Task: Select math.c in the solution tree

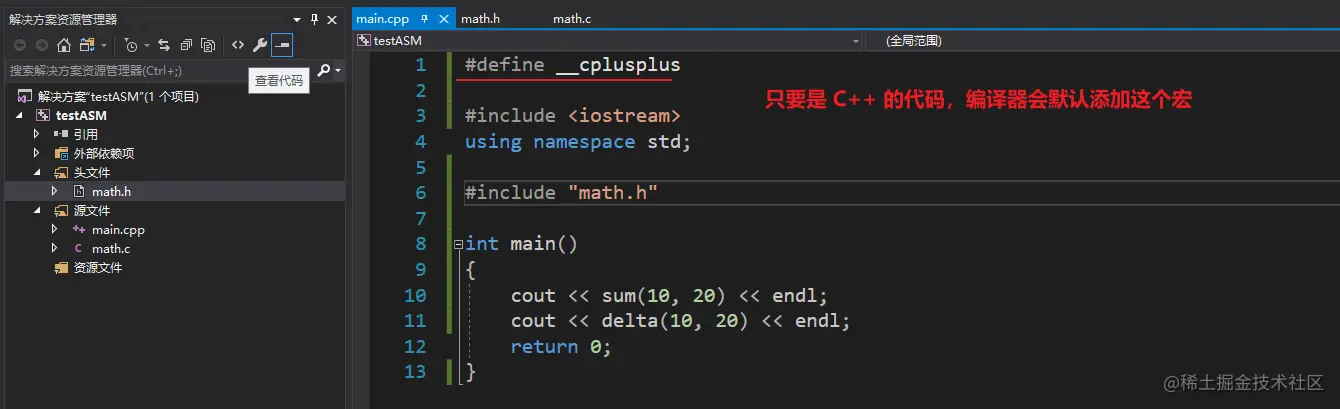Action: tap(111, 248)
